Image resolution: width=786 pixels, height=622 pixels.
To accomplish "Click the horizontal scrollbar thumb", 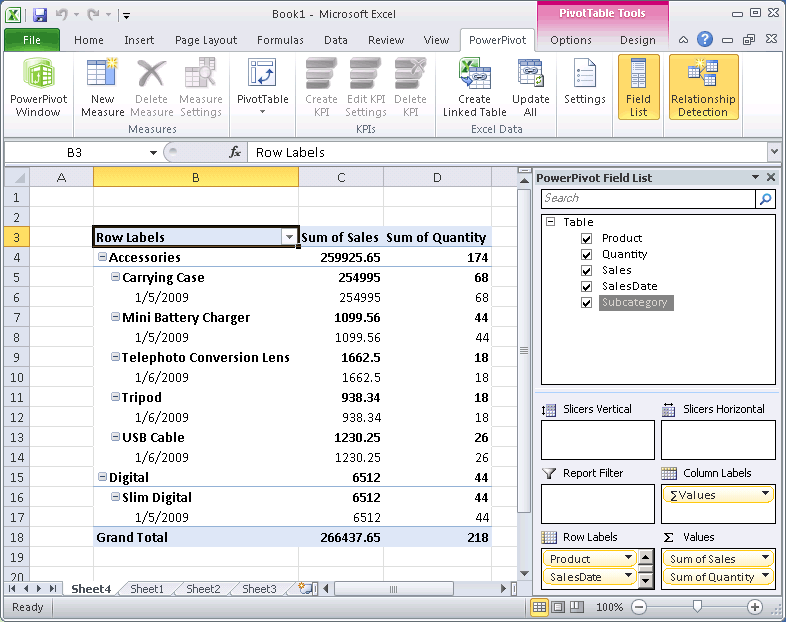I will (x=394, y=589).
